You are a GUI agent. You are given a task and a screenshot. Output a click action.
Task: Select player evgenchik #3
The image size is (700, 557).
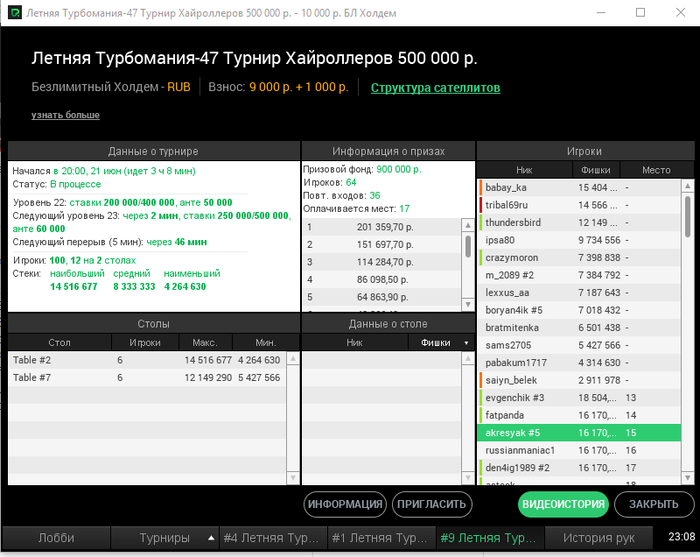tap(579, 398)
